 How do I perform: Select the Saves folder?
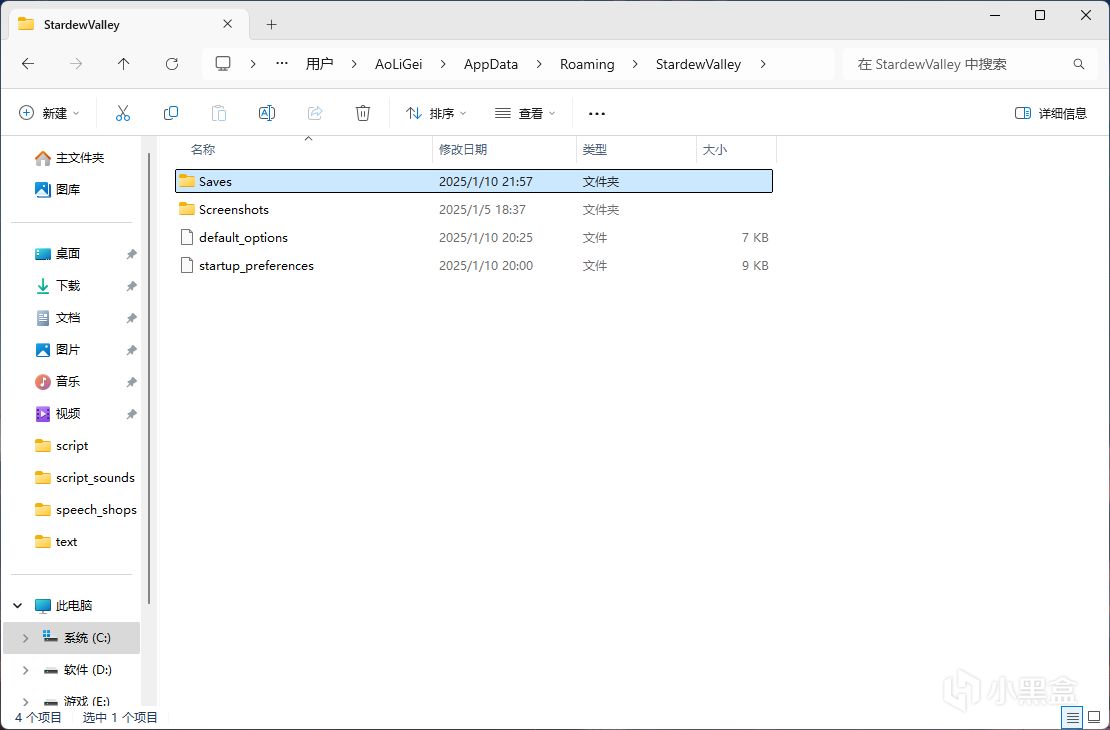(x=474, y=181)
